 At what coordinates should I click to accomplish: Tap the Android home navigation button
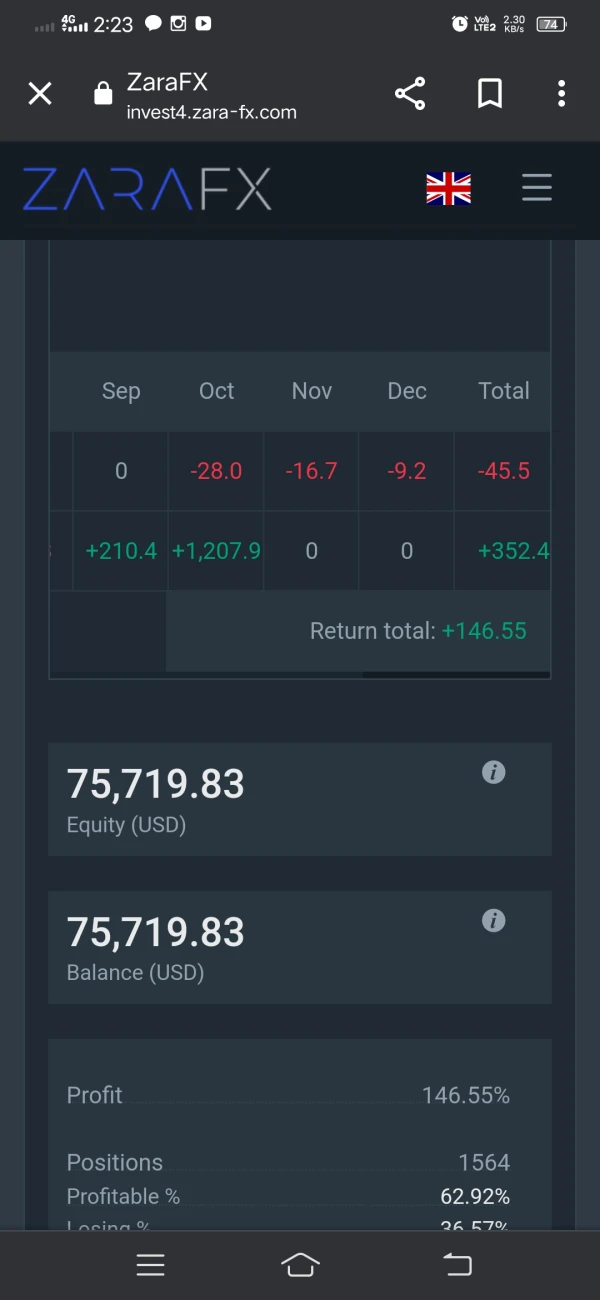tap(300, 1265)
